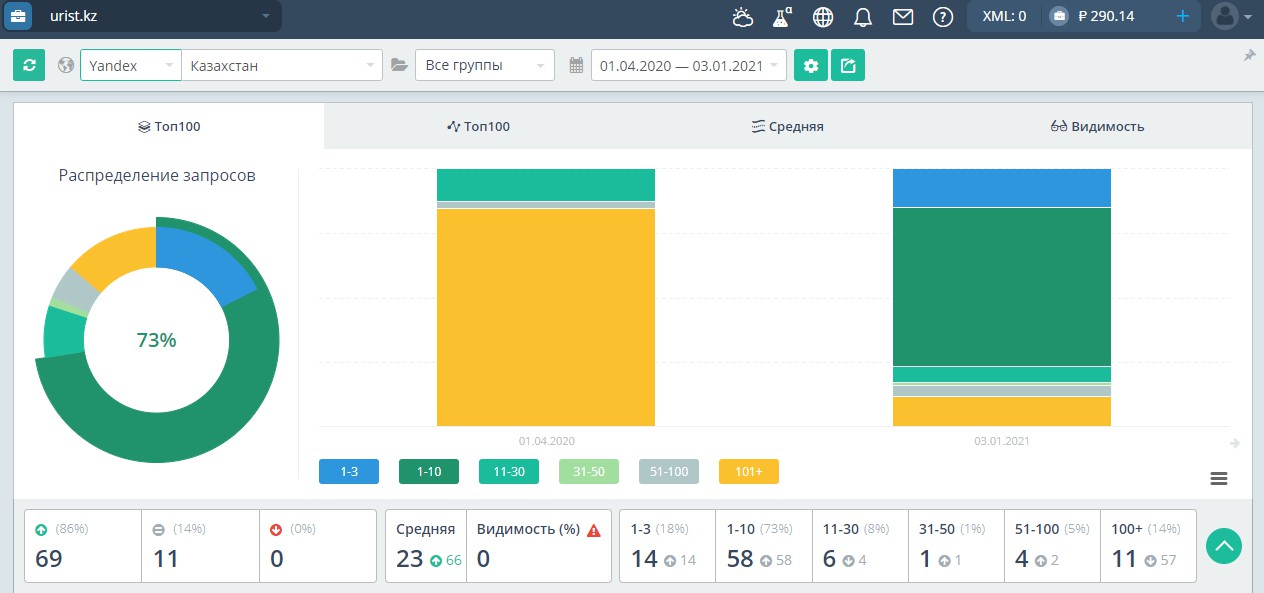Click the green scroll-up arrow button
This screenshot has height=593, width=1264.
pos(1224,546)
